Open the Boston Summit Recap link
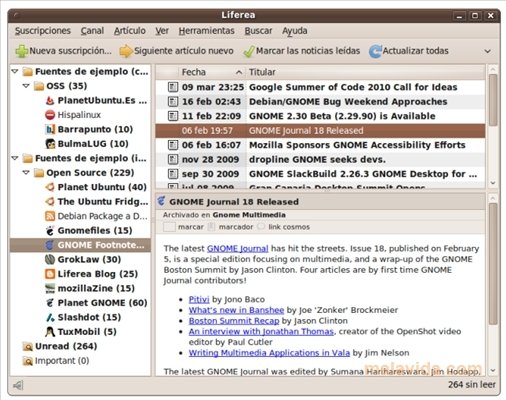Screen dimensions: 506x400 coord(234,321)
